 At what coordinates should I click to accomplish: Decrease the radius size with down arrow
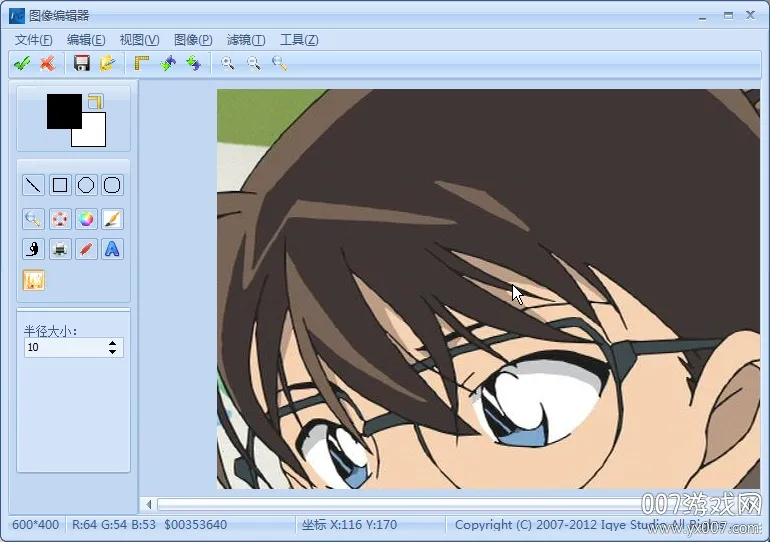pos(112,352)
